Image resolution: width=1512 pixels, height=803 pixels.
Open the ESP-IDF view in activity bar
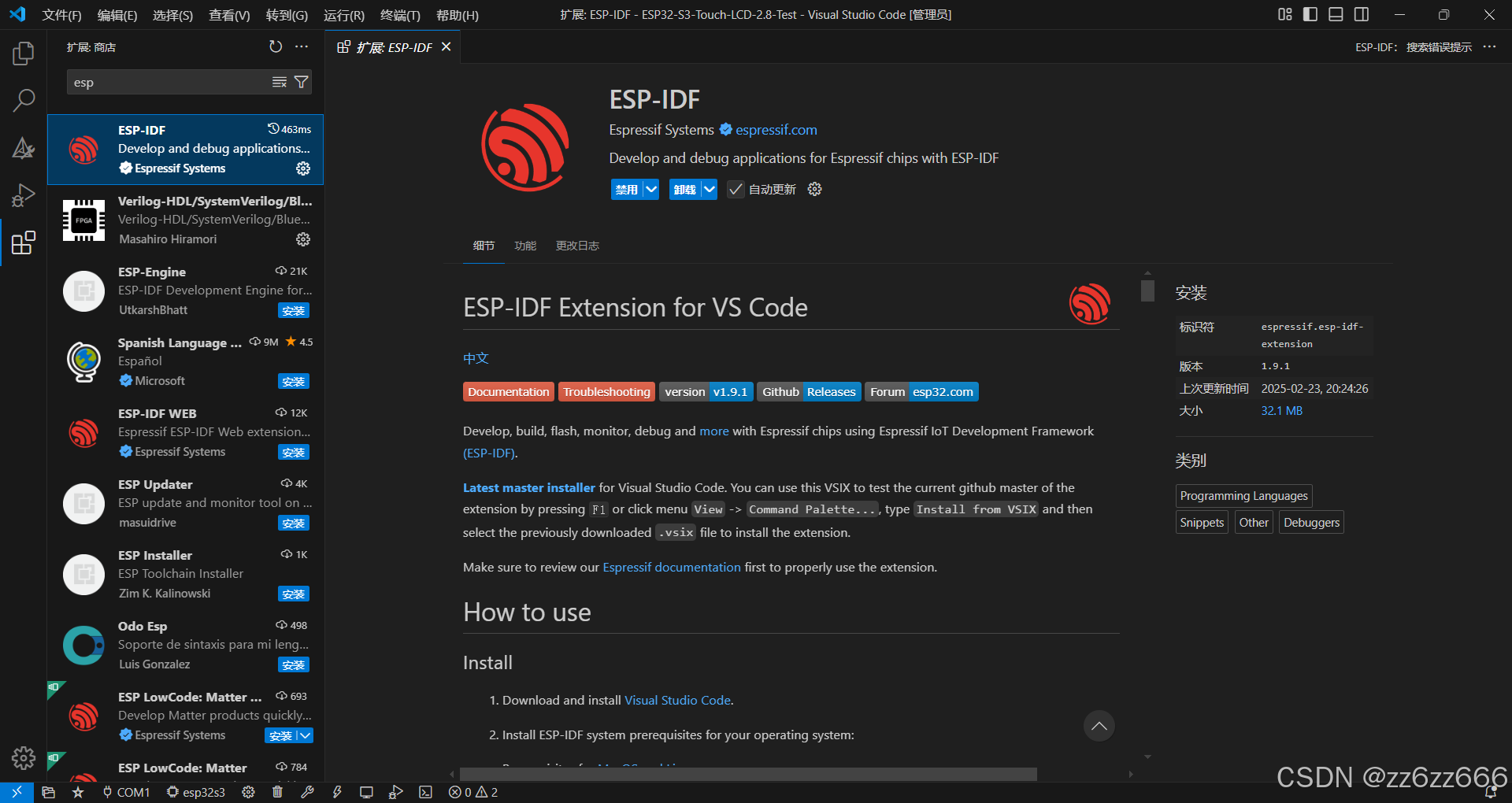coord(24,147)
